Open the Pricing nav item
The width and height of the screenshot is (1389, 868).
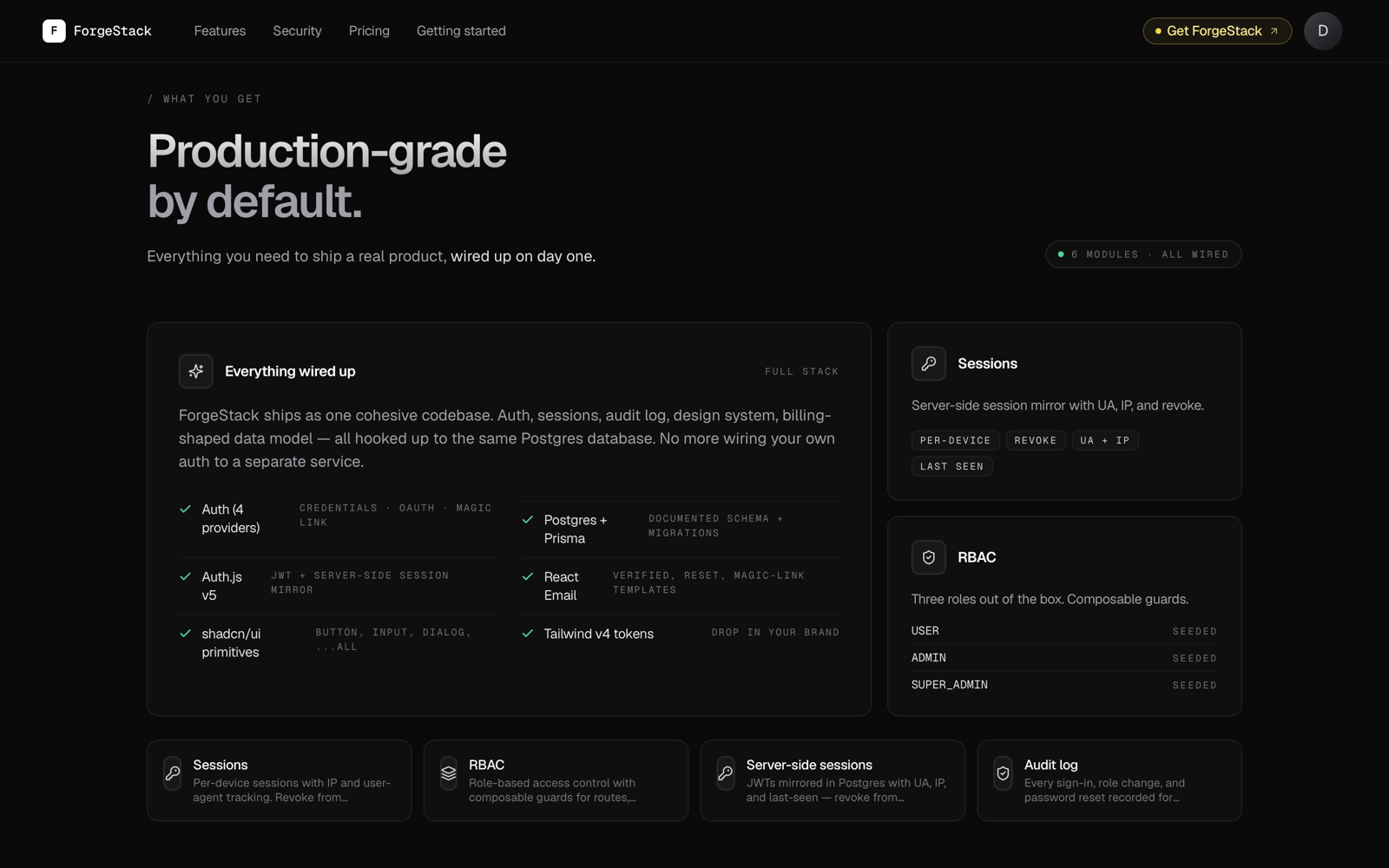[369, 31]
